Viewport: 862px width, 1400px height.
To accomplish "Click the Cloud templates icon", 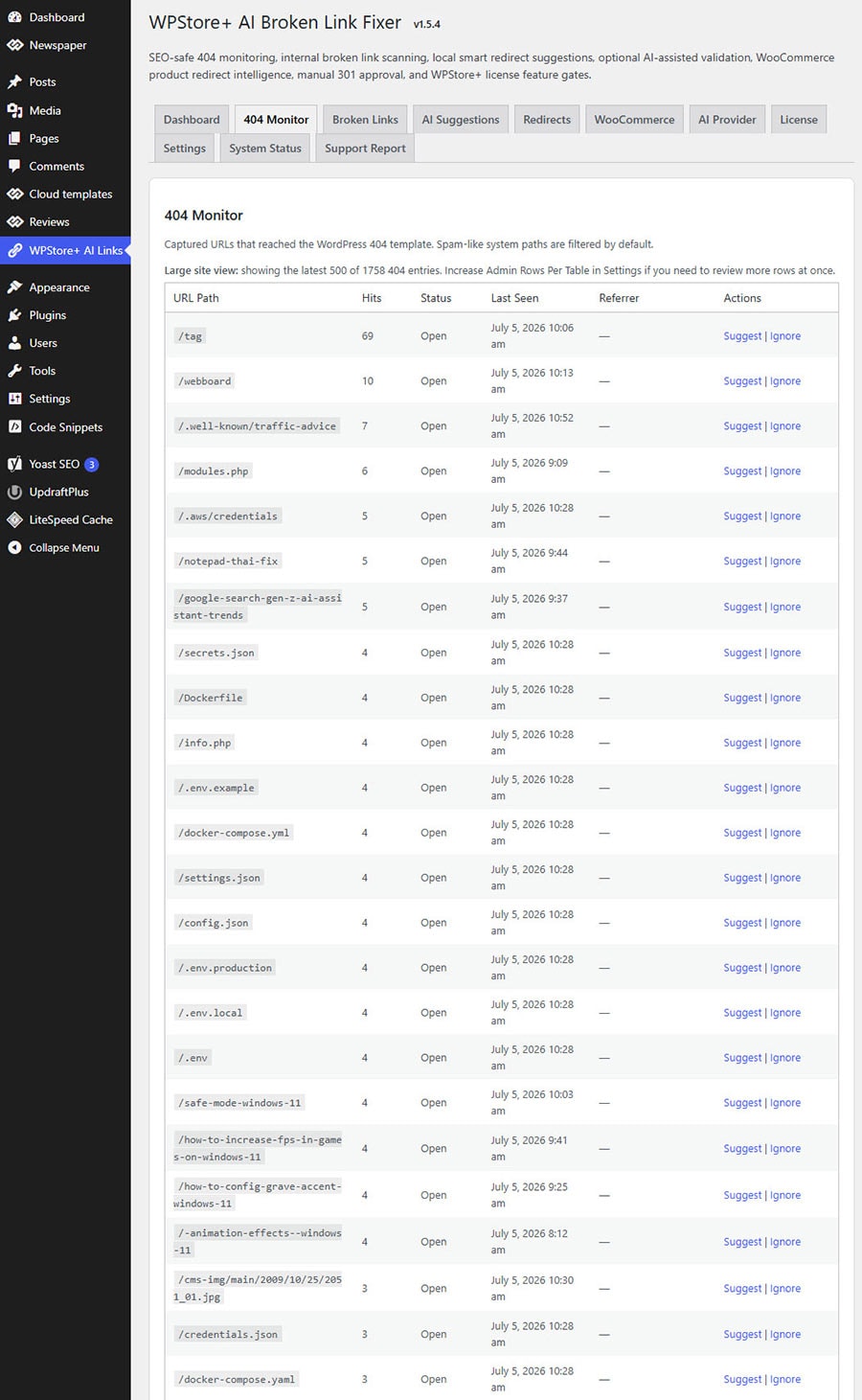I will point(14,194).
